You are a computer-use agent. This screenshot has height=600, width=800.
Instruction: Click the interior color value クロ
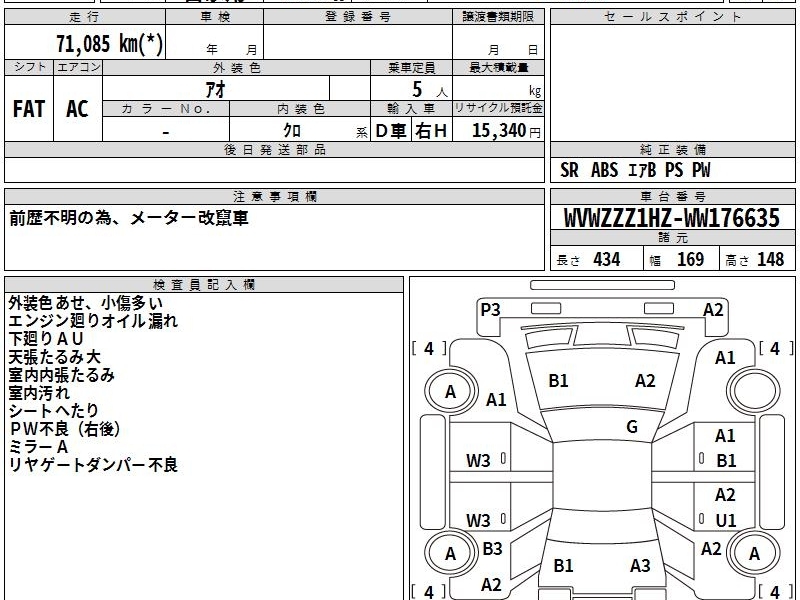coord(292,131)
